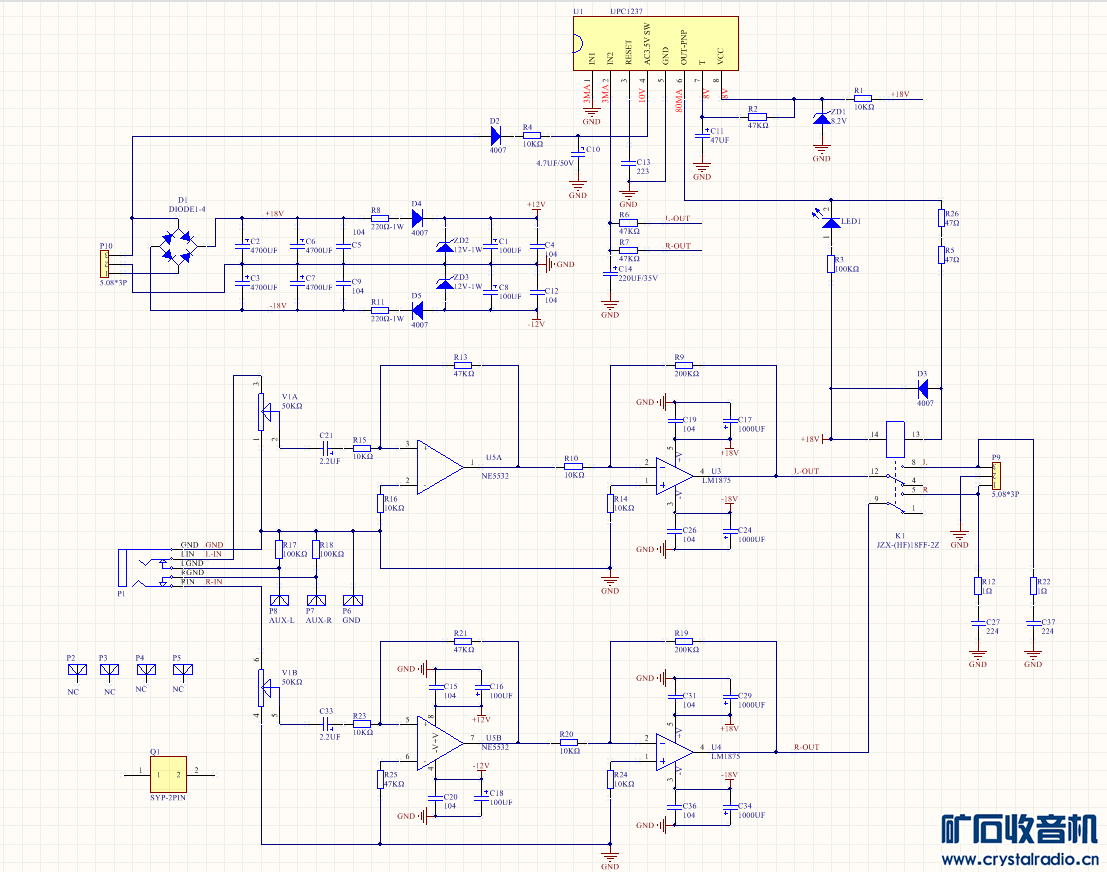Viewport: 1107px width, 872px height.
Task: Select the K1 relay coil box
Action: (895, 439)
